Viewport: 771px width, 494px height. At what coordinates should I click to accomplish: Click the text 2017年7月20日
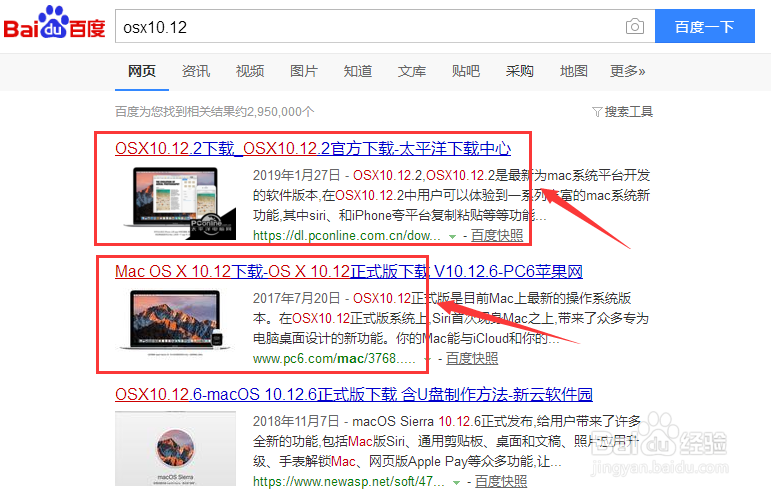tap(297, 298)
